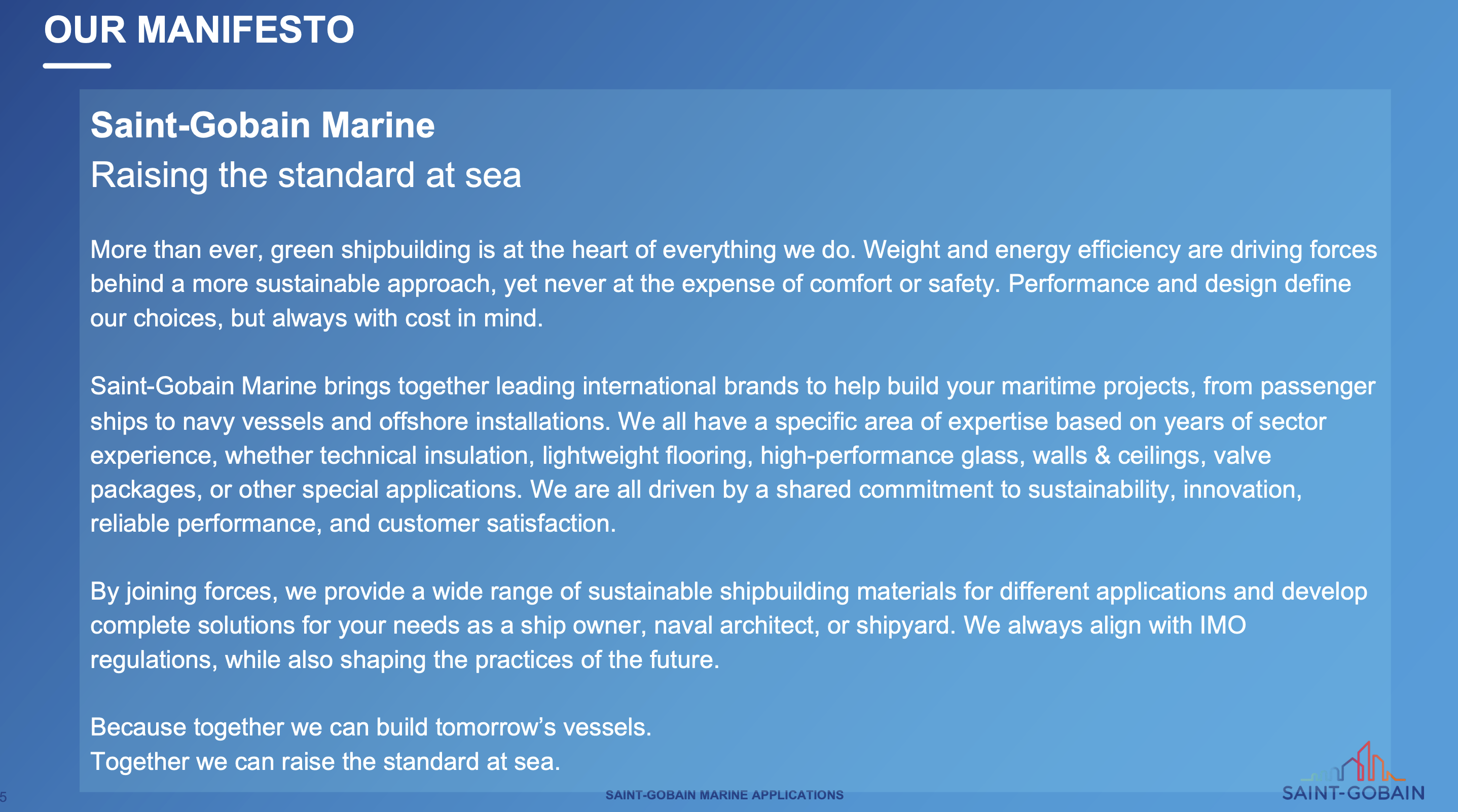
Task: Click the "Raising the standard at sea" subtitle
Action: click(306, 175)
